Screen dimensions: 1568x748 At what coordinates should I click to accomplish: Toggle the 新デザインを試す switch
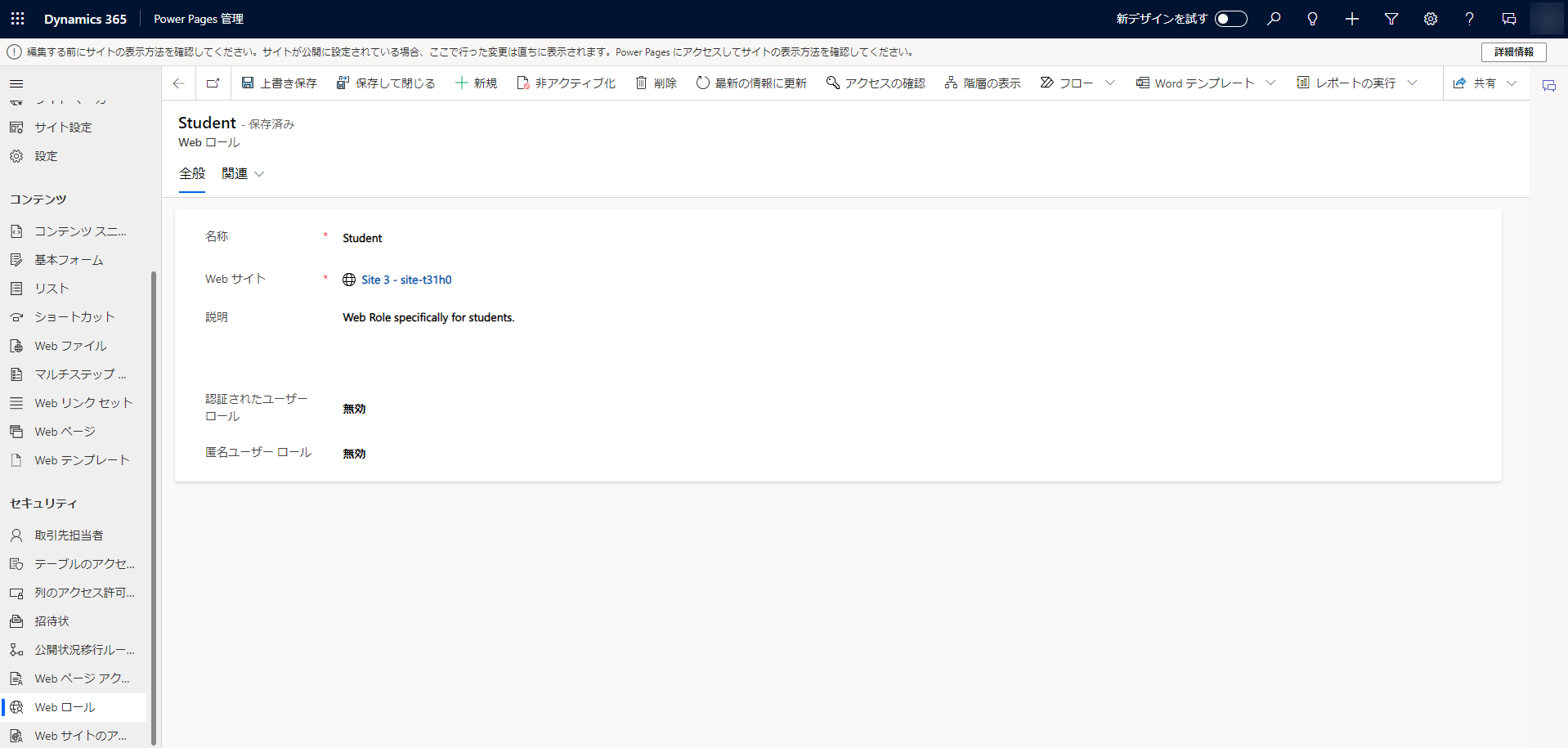pos(1230,18)
